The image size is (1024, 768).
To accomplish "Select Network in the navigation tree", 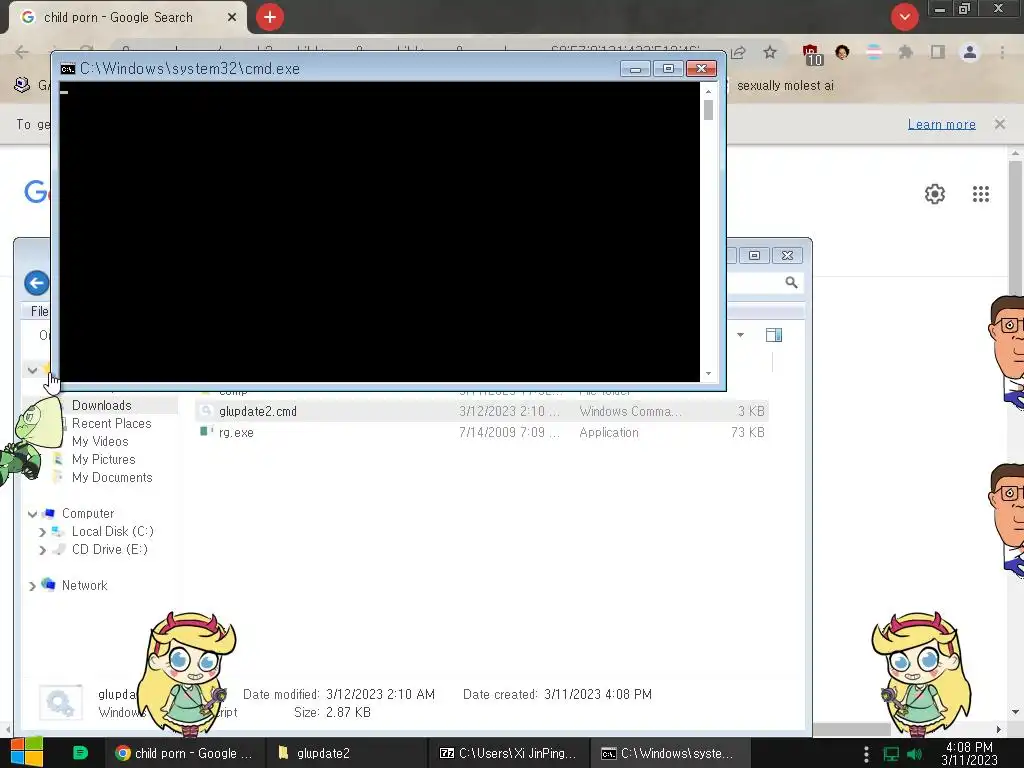I will pos(84,585).
